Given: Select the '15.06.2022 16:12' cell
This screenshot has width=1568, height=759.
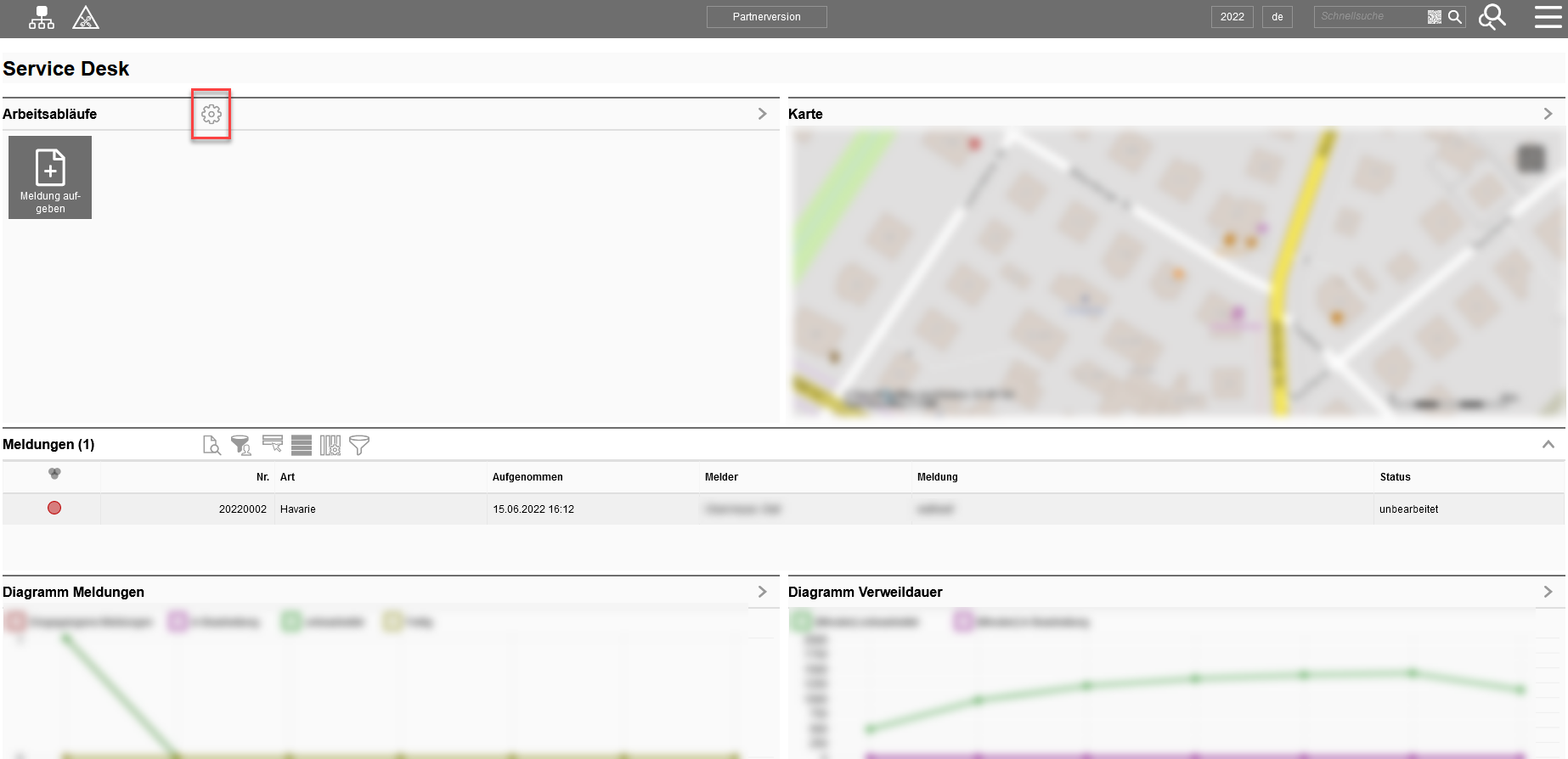Looking at the screenshot, I should (533, 509).
